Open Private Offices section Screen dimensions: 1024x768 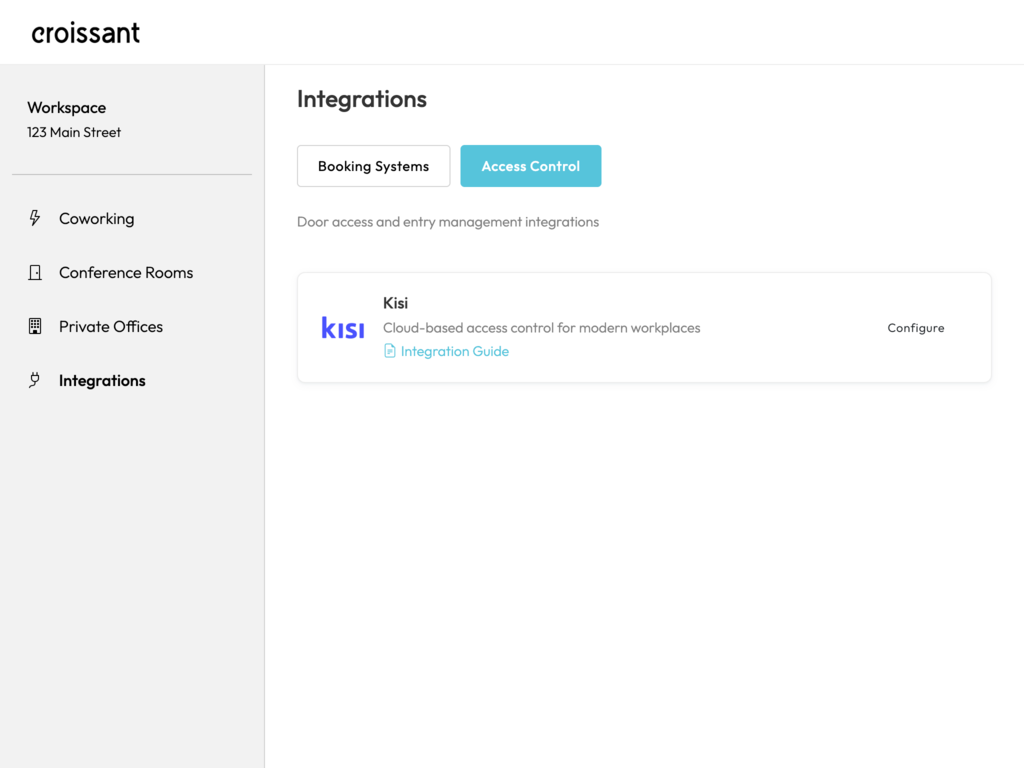point(111,327)
